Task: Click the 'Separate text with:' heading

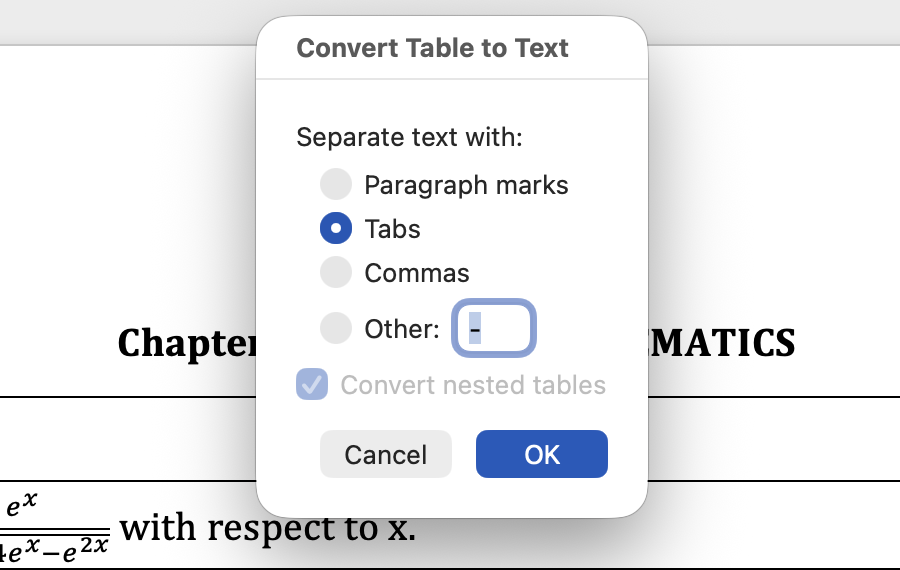Action: (x=410, y=137)
